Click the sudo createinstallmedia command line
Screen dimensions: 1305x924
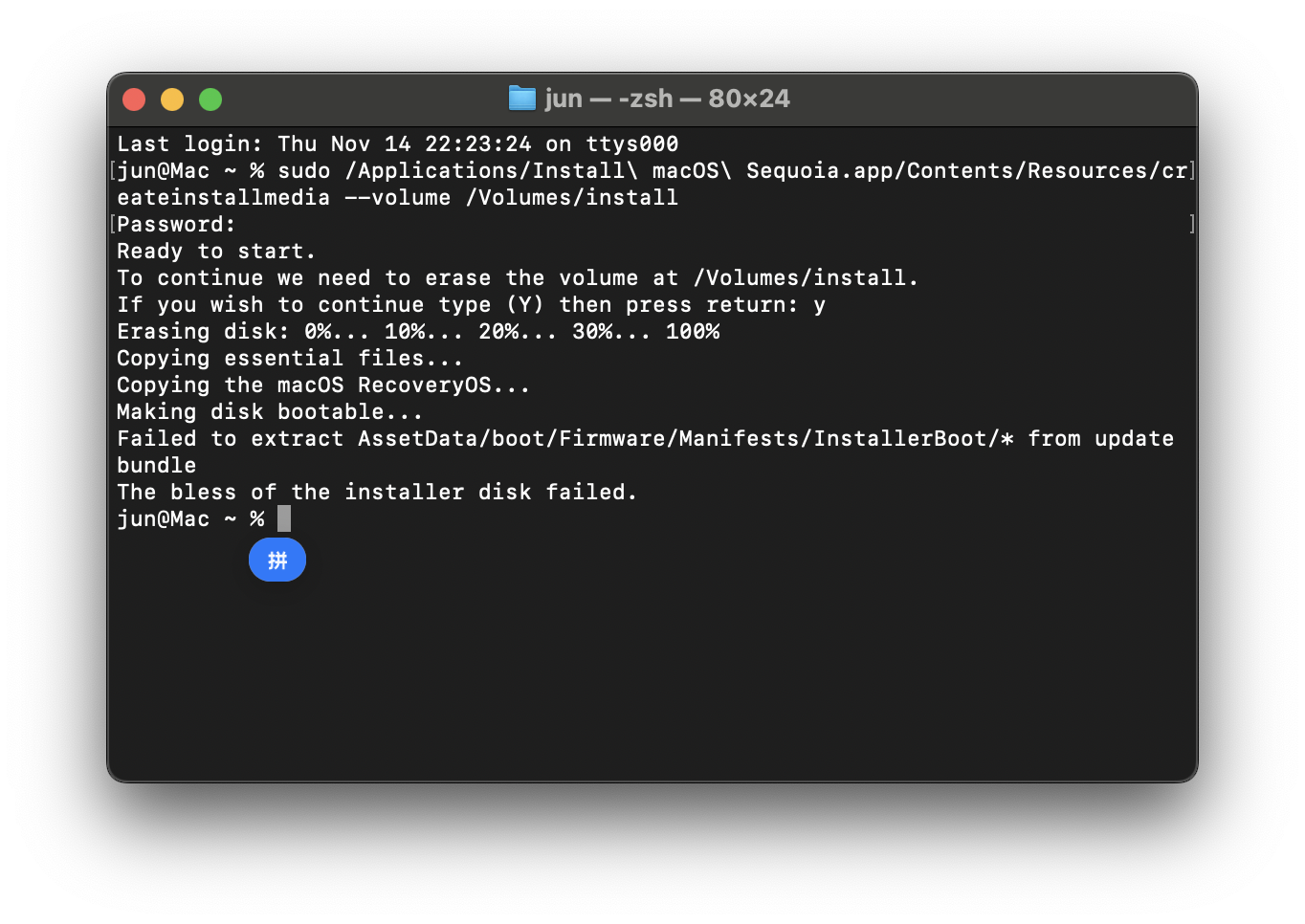click(651, 171)
